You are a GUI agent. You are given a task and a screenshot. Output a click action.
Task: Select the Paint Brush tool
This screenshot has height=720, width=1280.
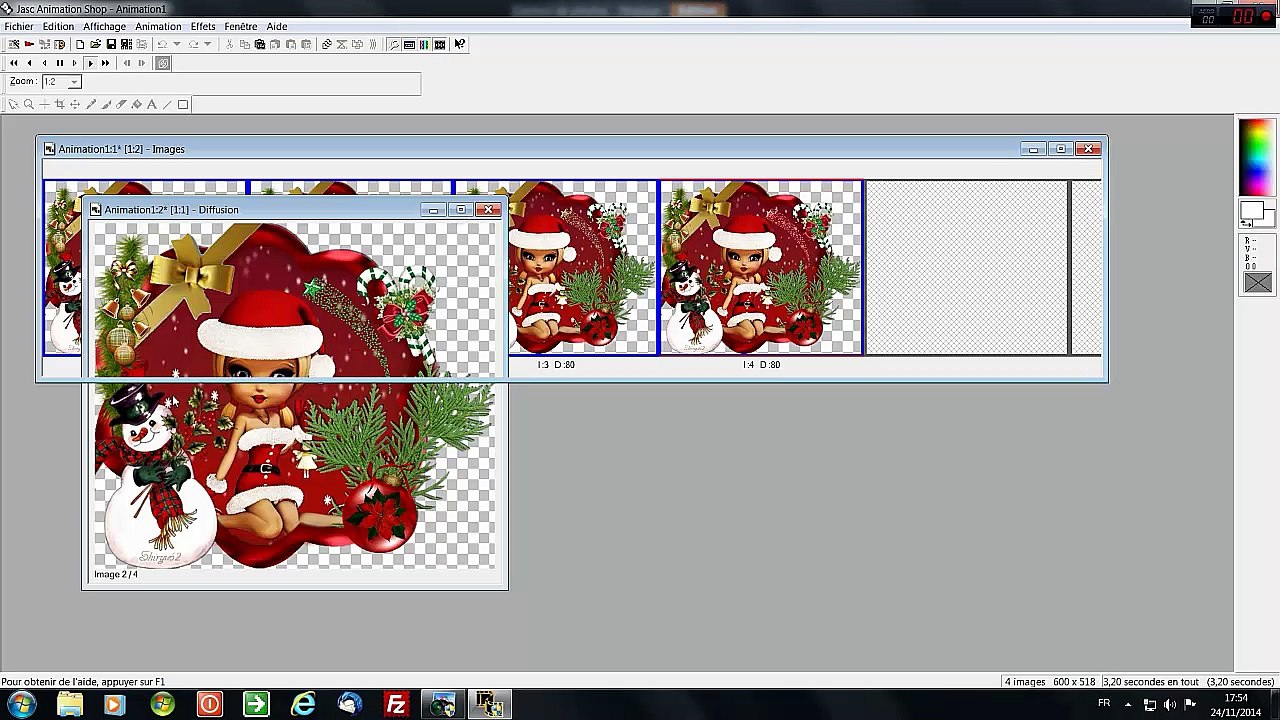[107, 104]
